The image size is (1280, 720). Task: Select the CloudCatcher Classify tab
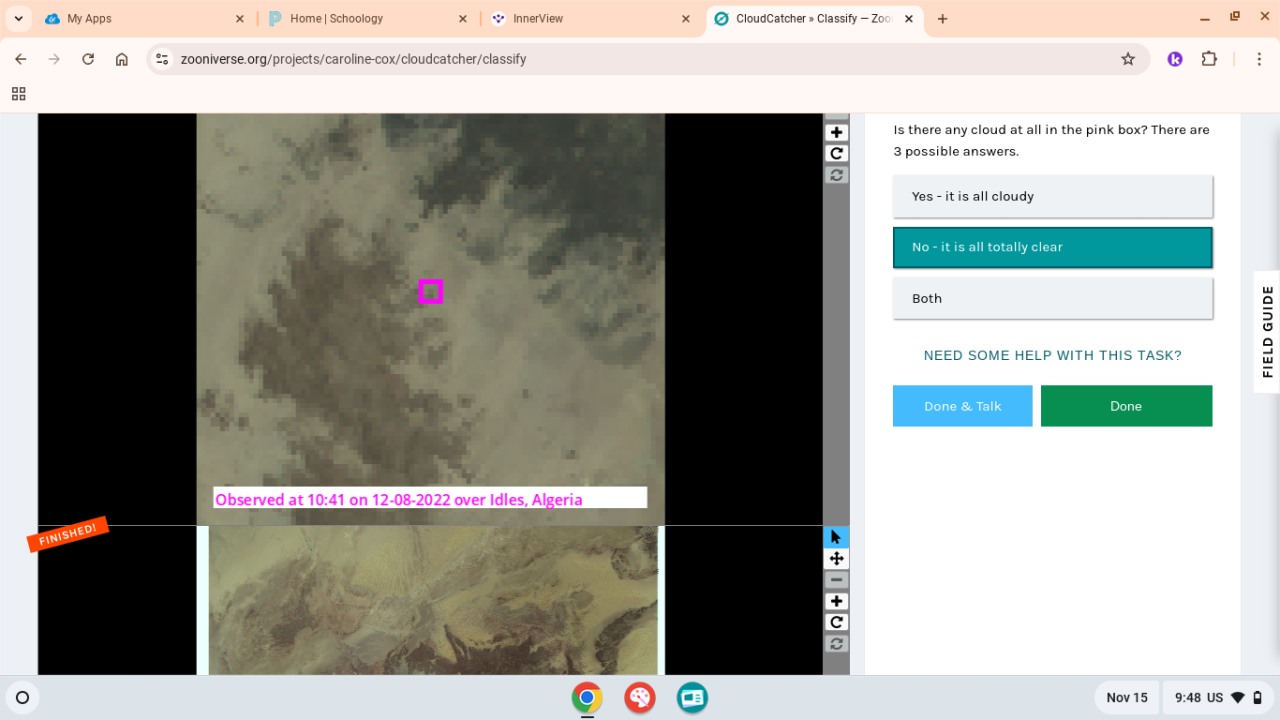pyautogui.click(x=813, y=19)
